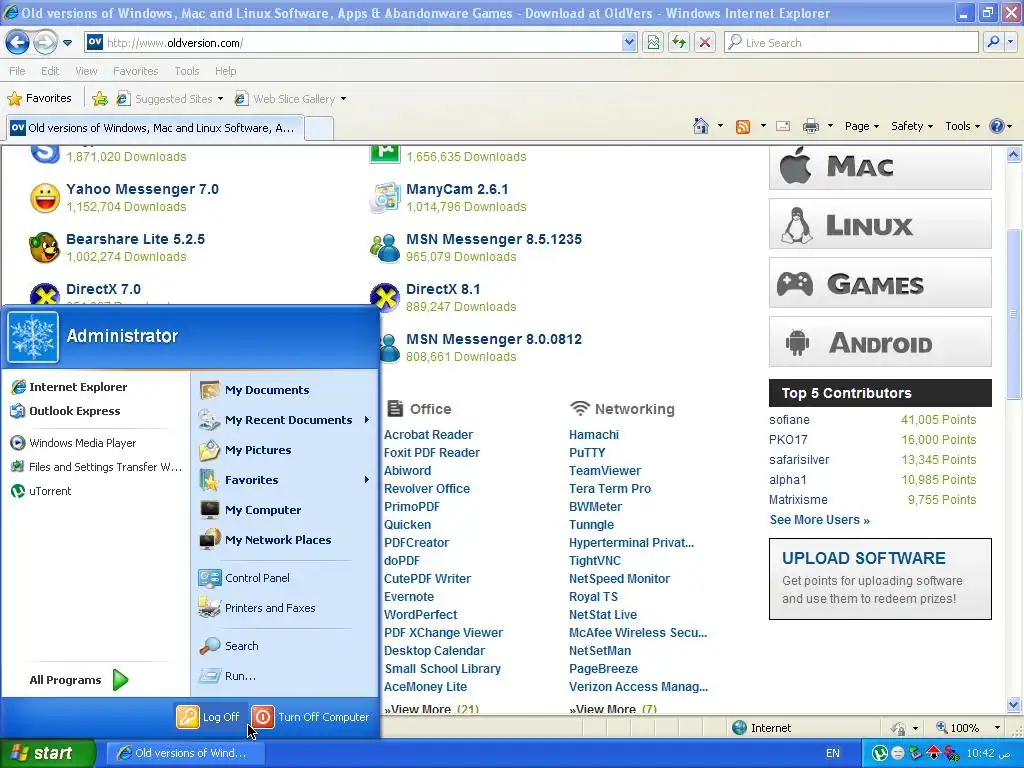Viewport: 1024px width, 768px height.
Task: Click the Log Off button
Action: [208, 717]
